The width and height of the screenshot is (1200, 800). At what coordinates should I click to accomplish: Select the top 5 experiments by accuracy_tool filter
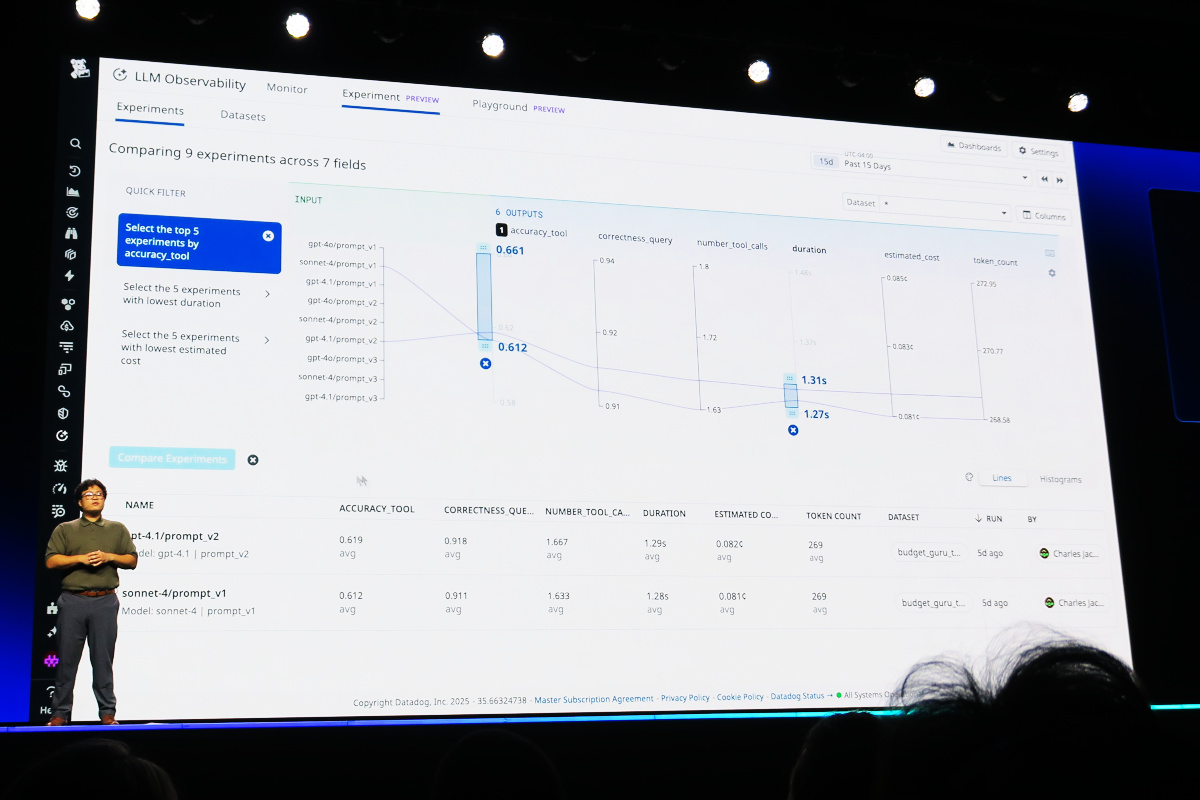[x=199, y=243]
